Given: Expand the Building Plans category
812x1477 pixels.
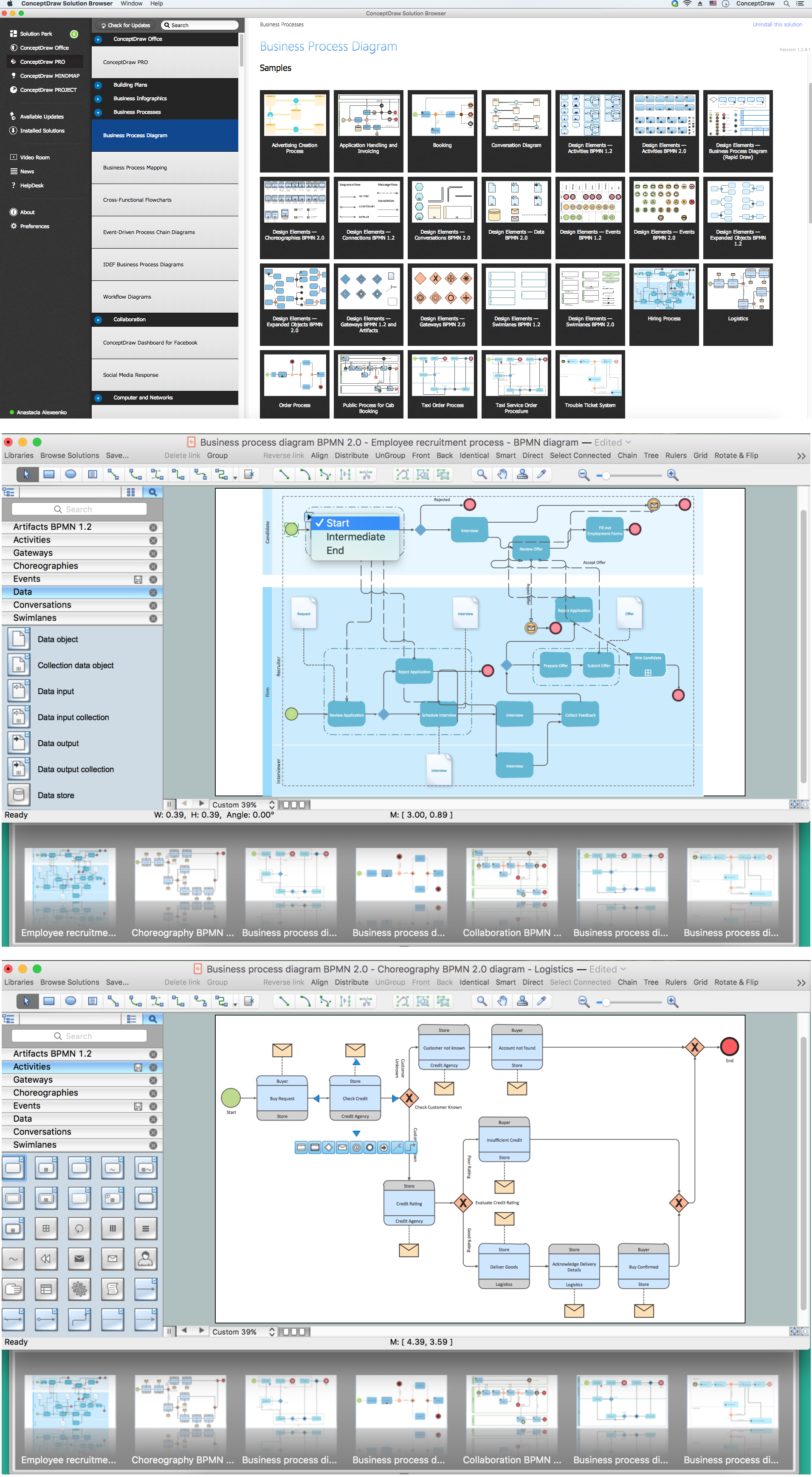Looking at the screenshot, I should coord(98,85).
